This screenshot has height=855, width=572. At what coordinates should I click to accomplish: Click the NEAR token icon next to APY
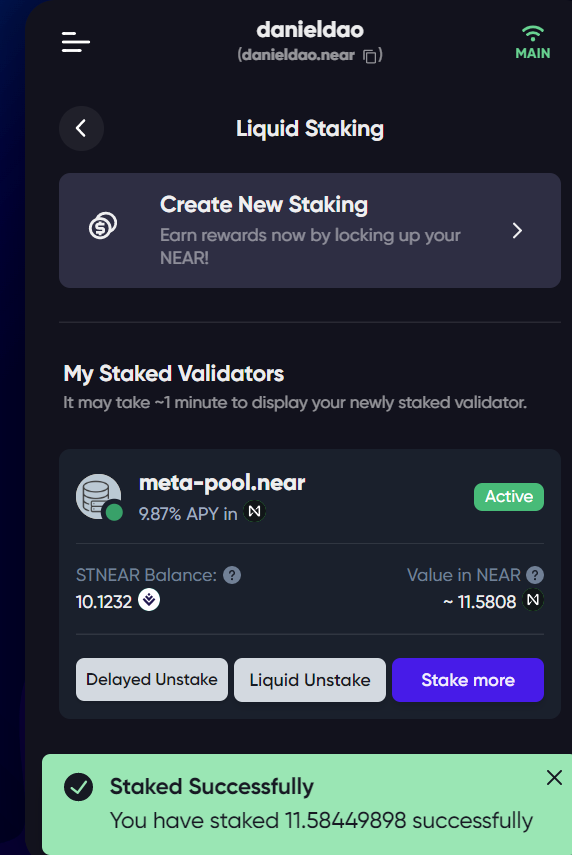(254, 511)
